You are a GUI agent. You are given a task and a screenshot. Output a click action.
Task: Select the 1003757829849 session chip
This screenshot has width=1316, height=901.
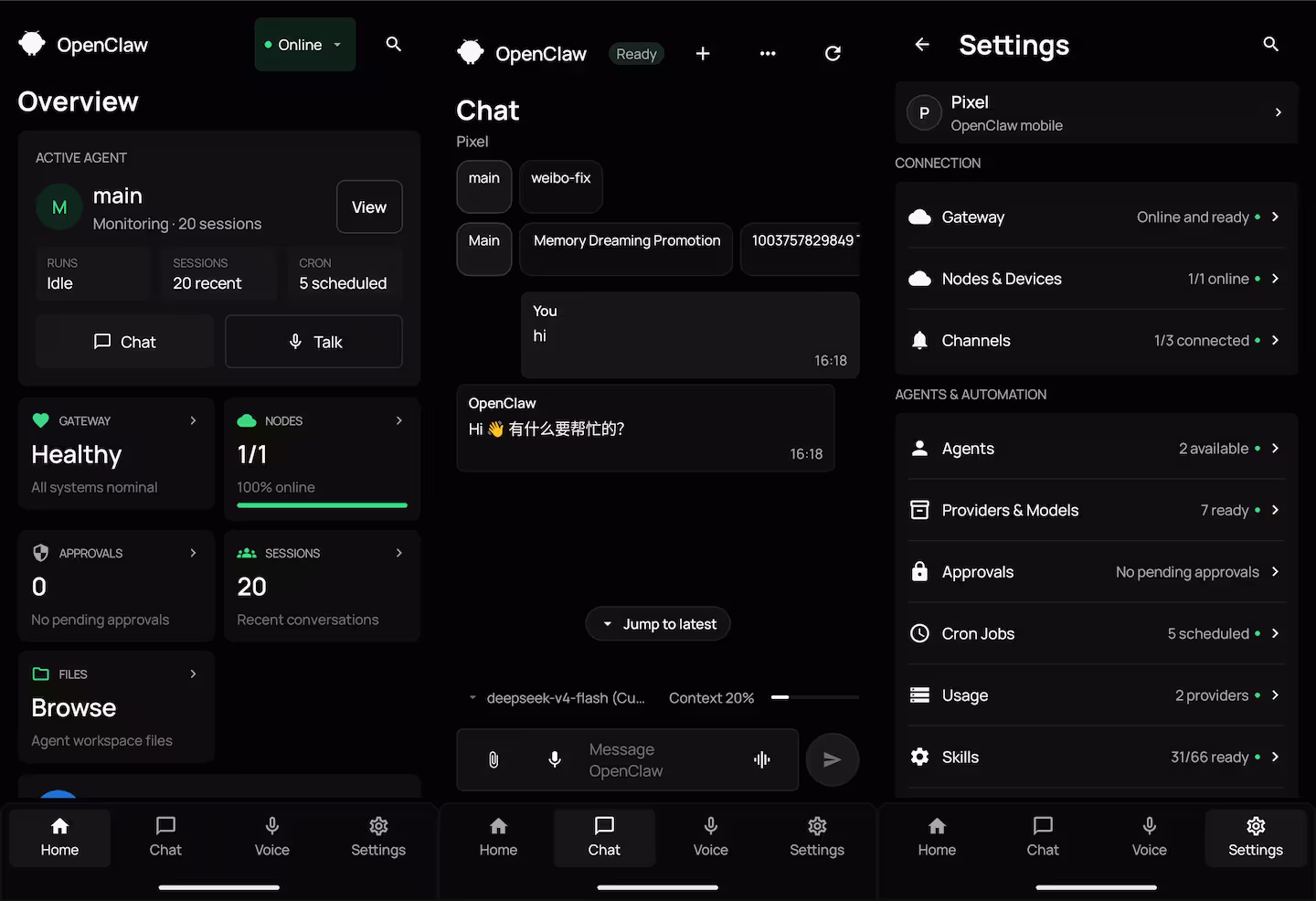(801, 249)
